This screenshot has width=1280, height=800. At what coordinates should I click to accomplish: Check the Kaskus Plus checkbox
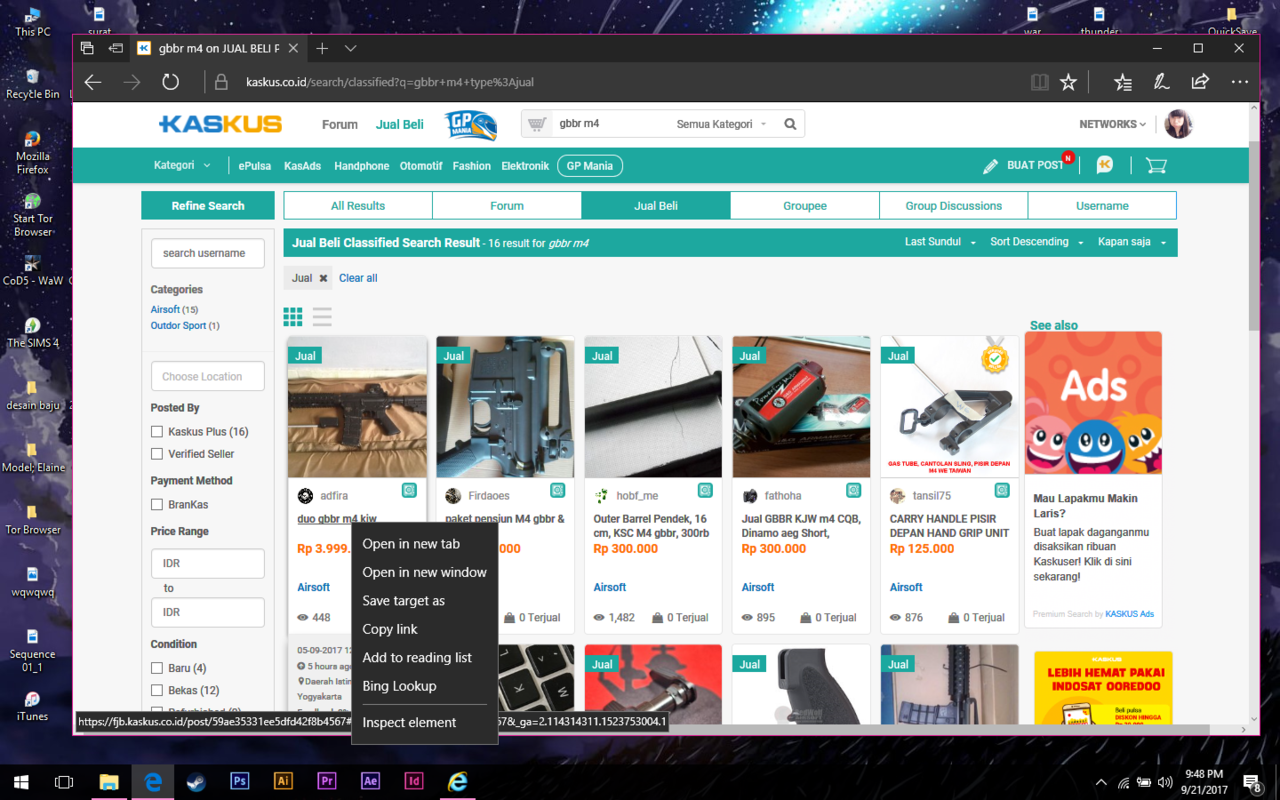pos(157,432)
